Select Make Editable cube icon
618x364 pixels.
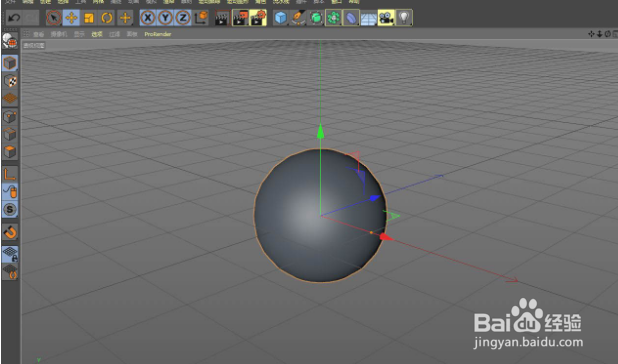(x=10, y=63)
